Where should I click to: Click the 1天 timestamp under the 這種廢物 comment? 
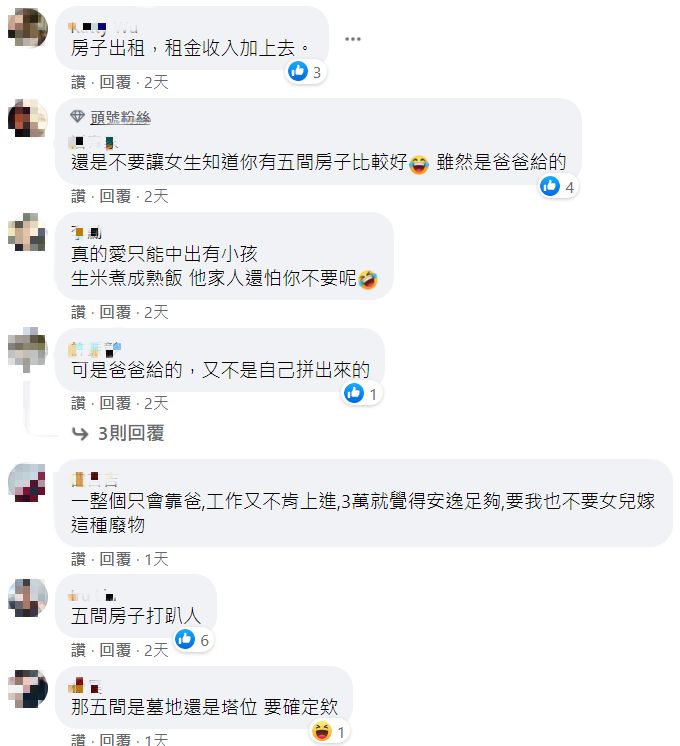(156, 559)
